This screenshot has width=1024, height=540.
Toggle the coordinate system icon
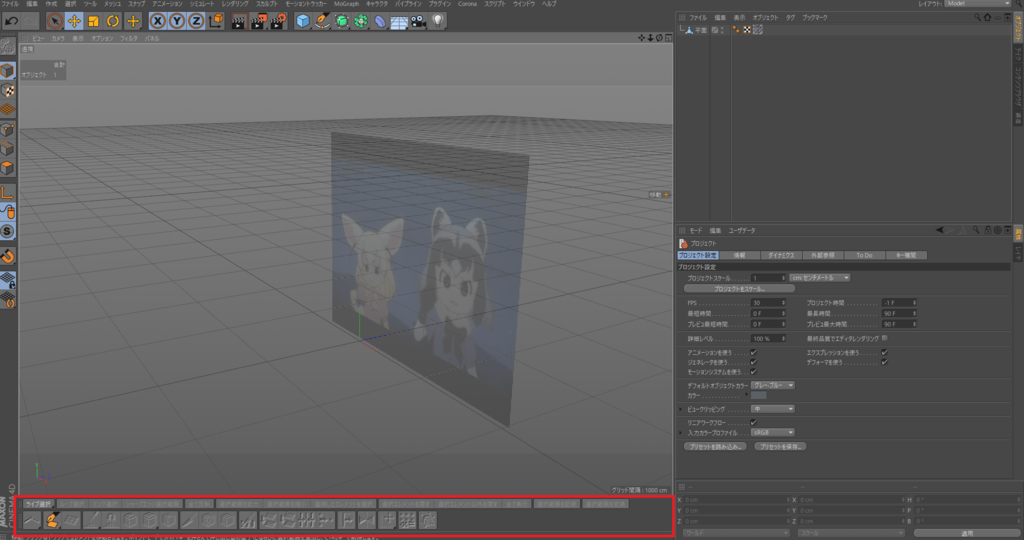click(x=216, y=21)
